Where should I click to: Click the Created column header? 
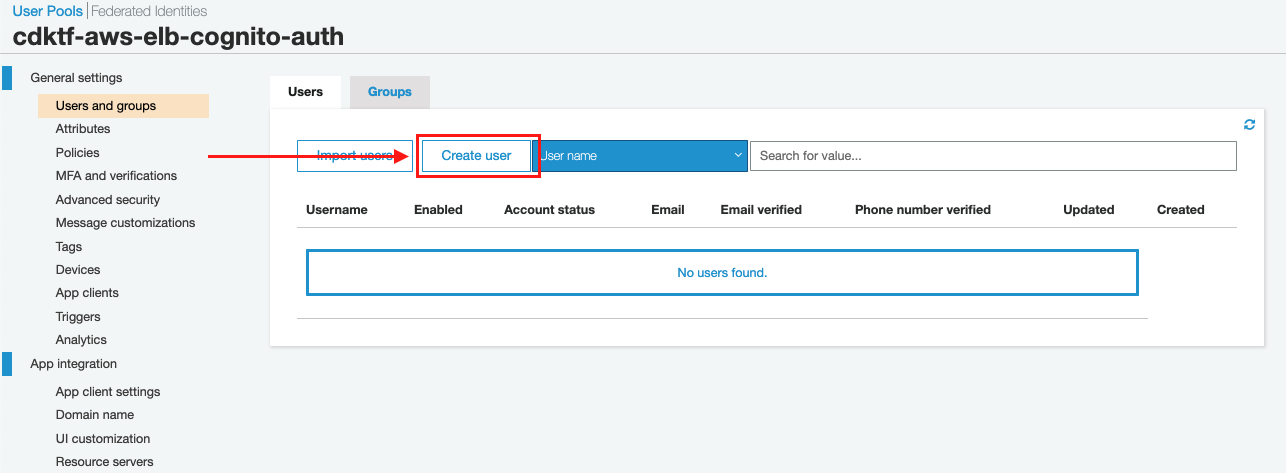(1181, 210)
